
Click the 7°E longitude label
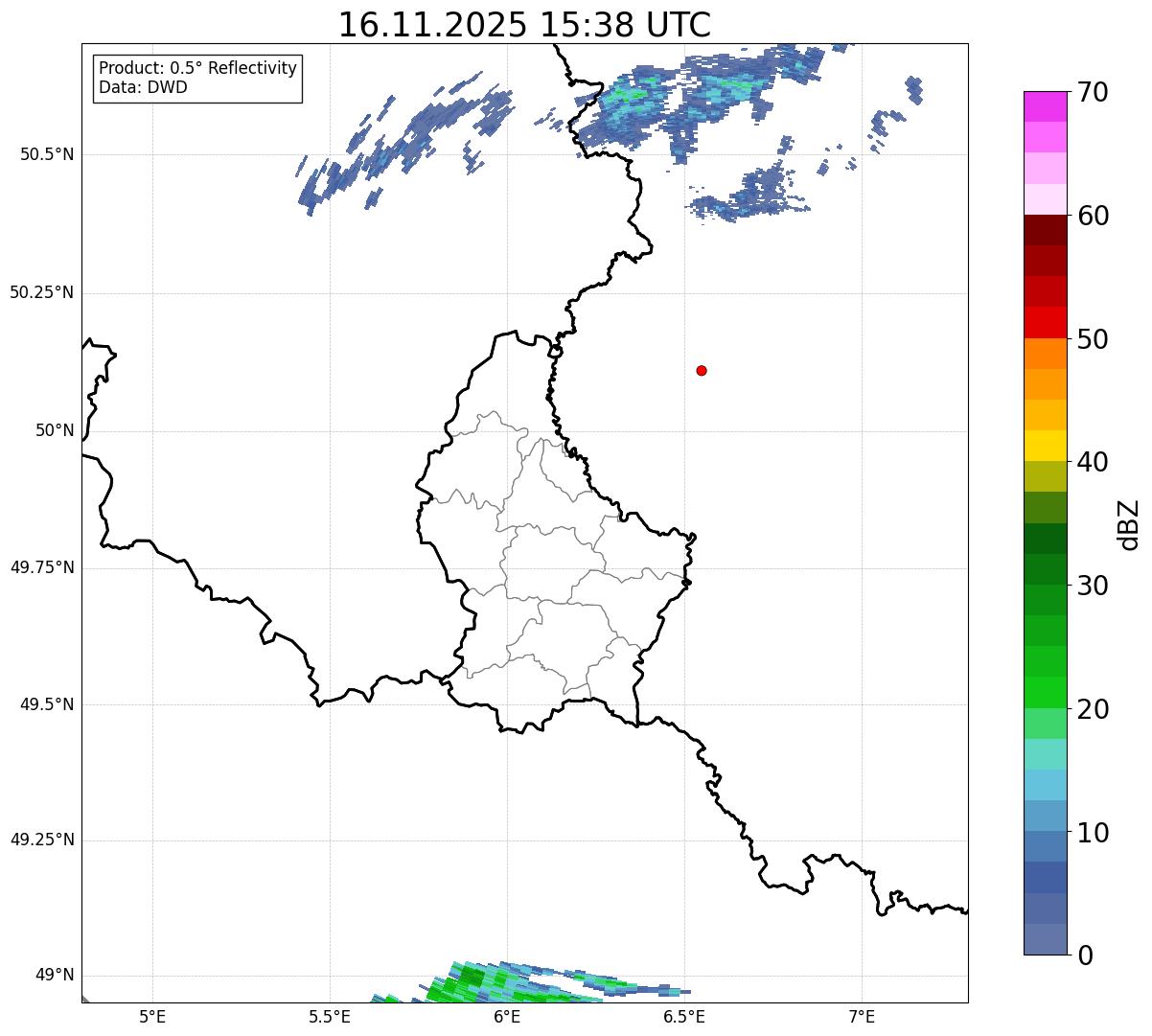tap(862, 1016)
